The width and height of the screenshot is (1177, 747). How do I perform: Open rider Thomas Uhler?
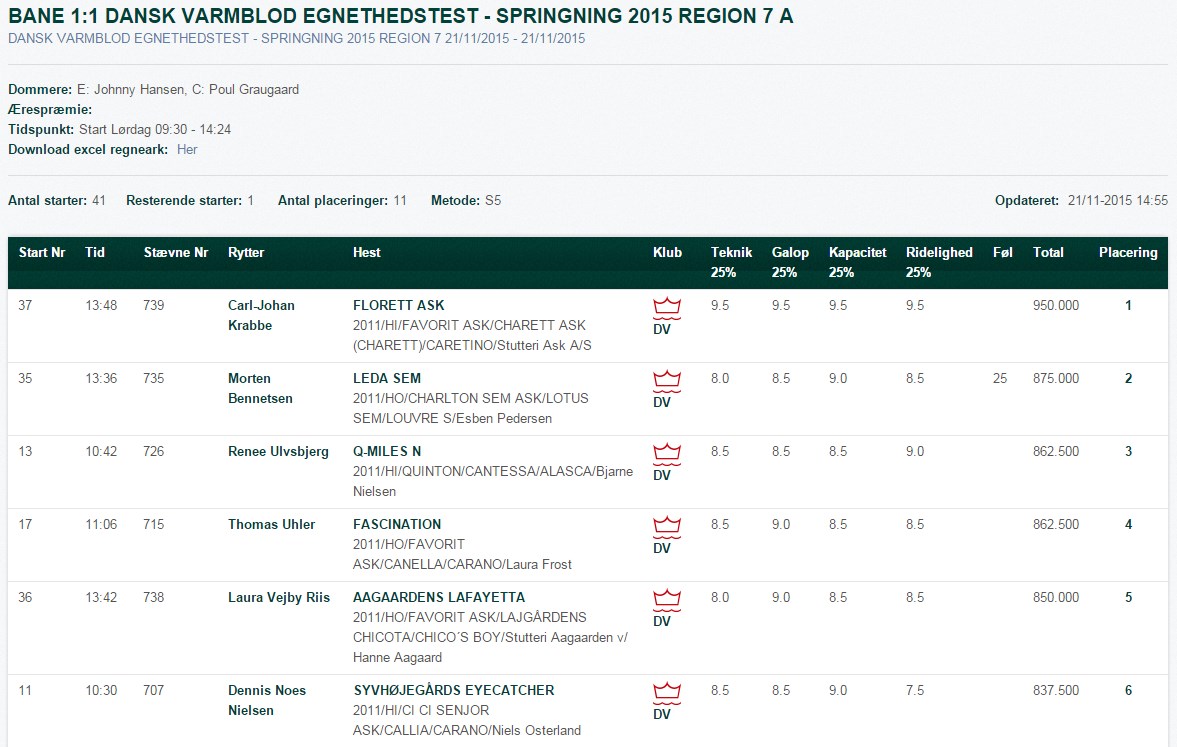click(x=272, y=524)
